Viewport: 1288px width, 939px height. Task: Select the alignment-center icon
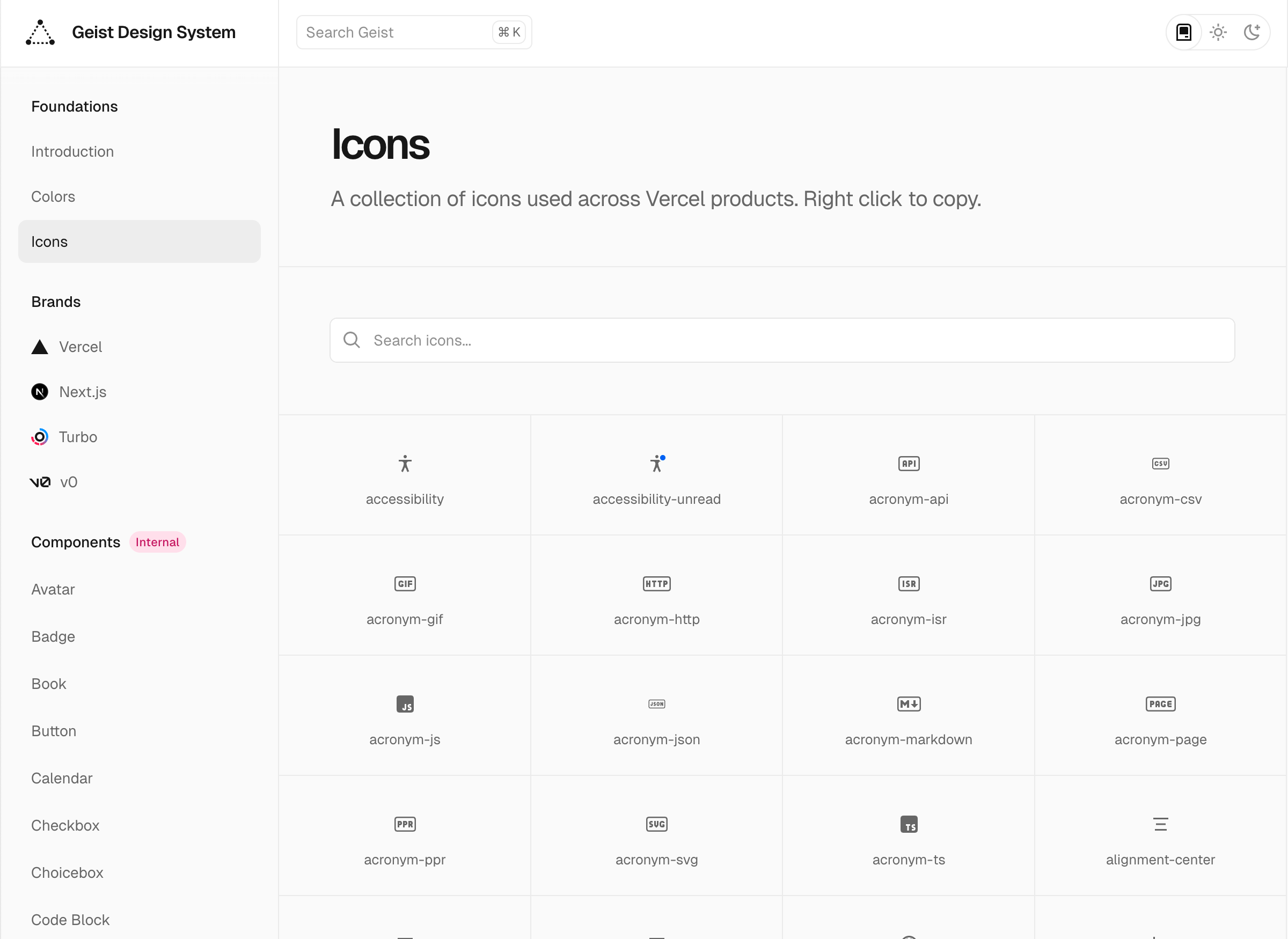click(1161, 824)
